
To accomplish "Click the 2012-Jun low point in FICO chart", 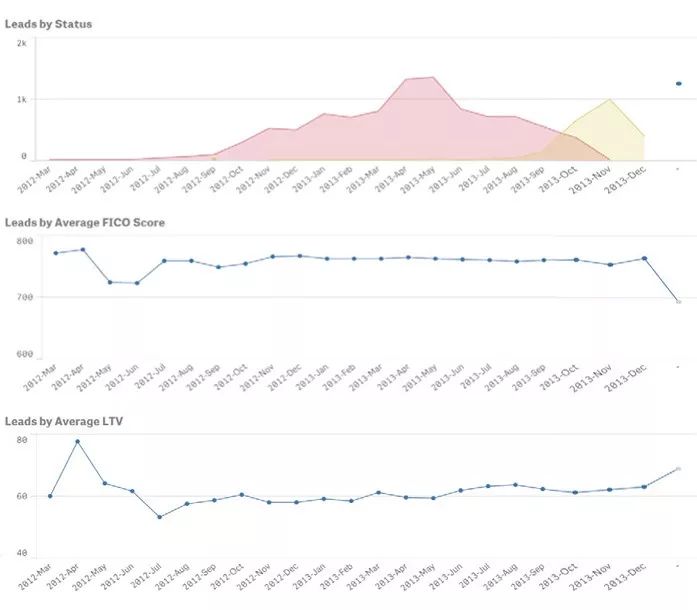I will pyautogui.click(x=137, y=283).
